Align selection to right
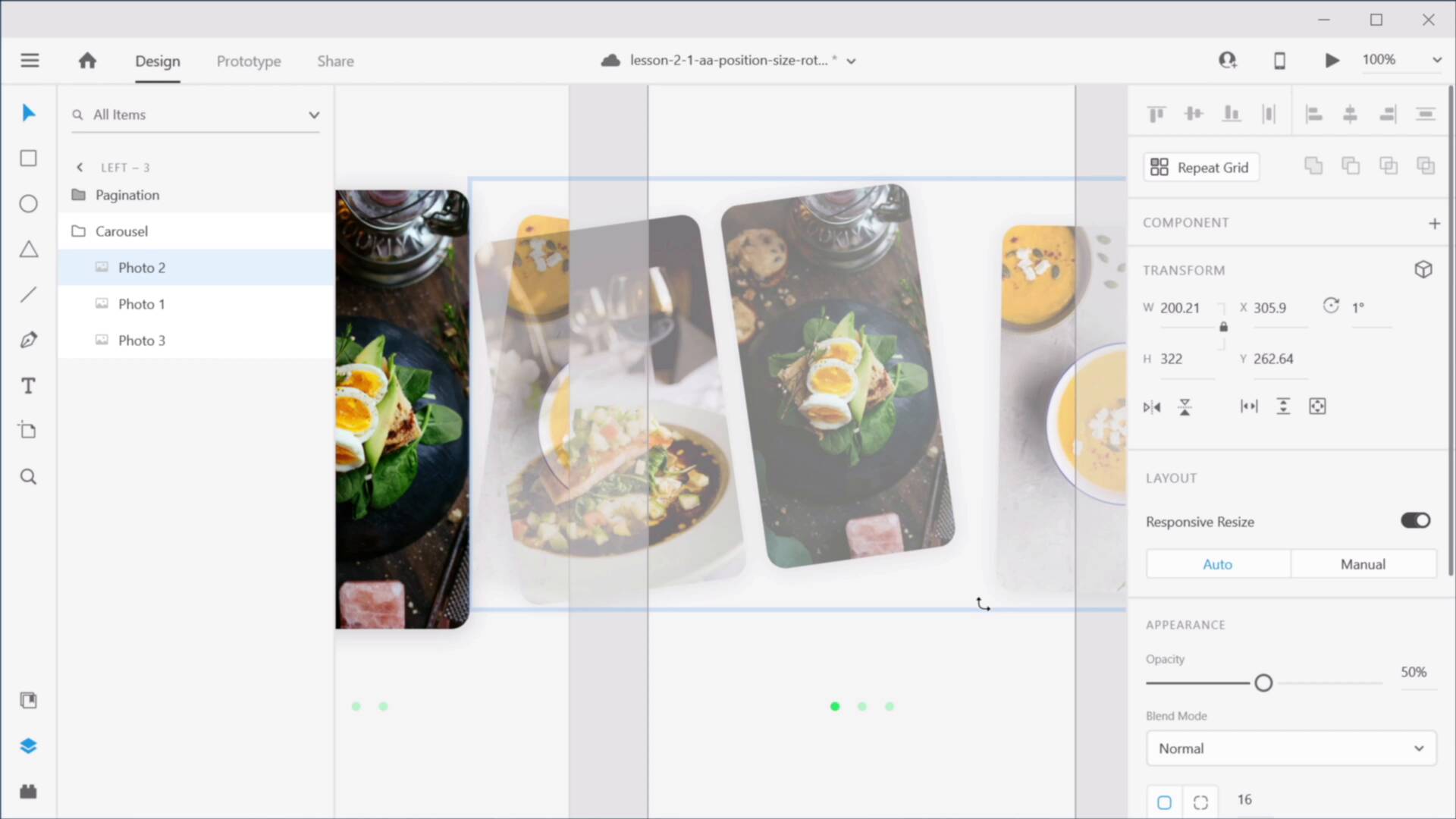The height and width of the screenshot is (819, 1456). pos(1388,114)
